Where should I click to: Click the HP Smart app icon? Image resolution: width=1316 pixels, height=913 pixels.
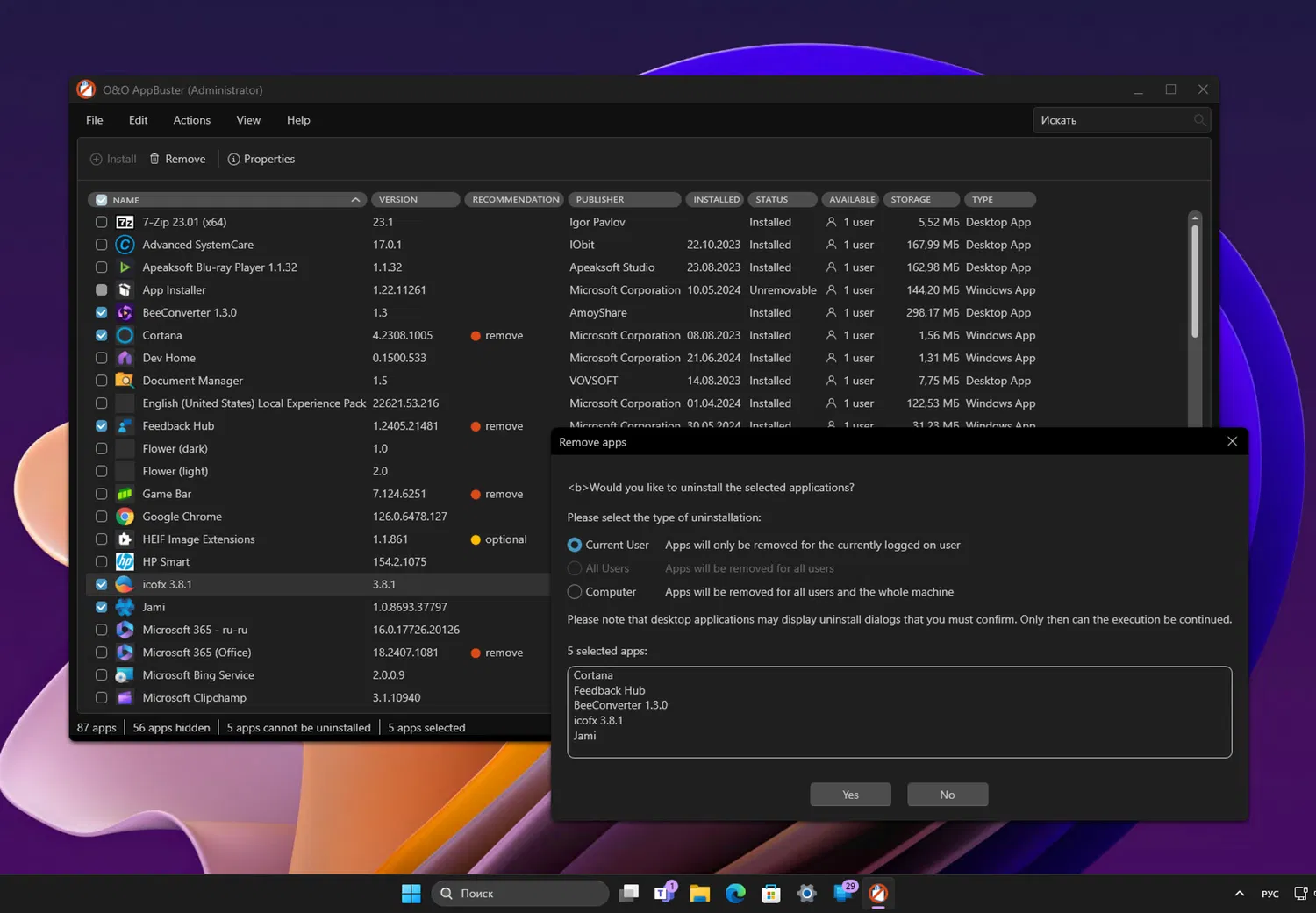pyautogui.click(x=125, y=562)
